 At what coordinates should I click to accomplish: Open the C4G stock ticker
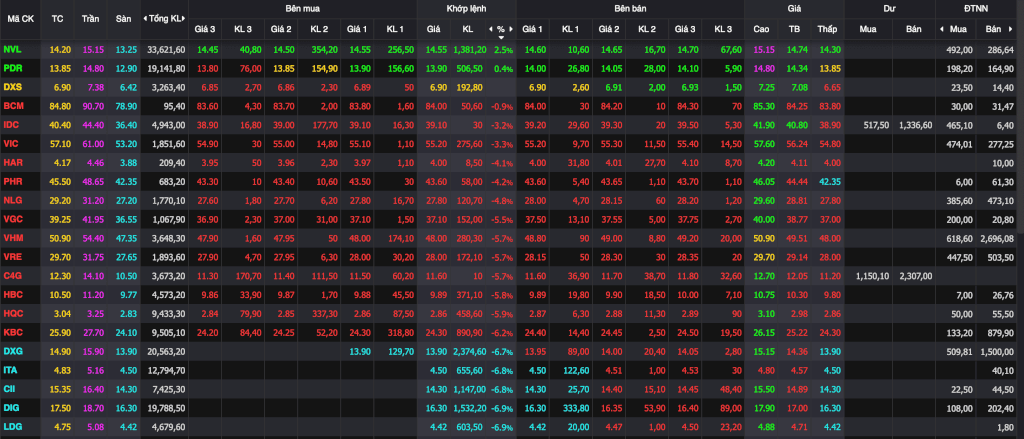(12, 275)
